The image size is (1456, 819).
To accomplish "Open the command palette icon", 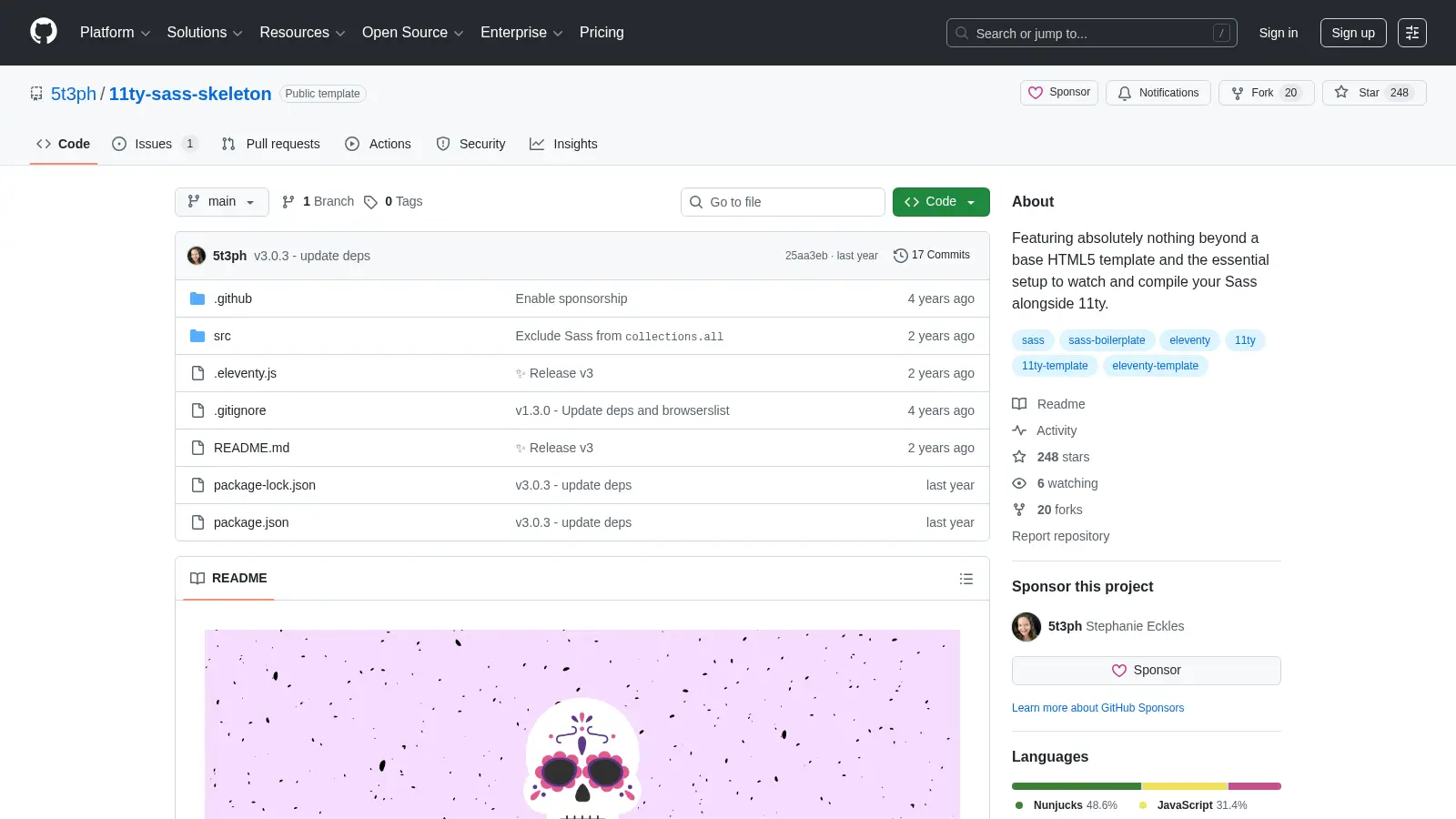I will pyautogui.click(x=1412, y=33).
